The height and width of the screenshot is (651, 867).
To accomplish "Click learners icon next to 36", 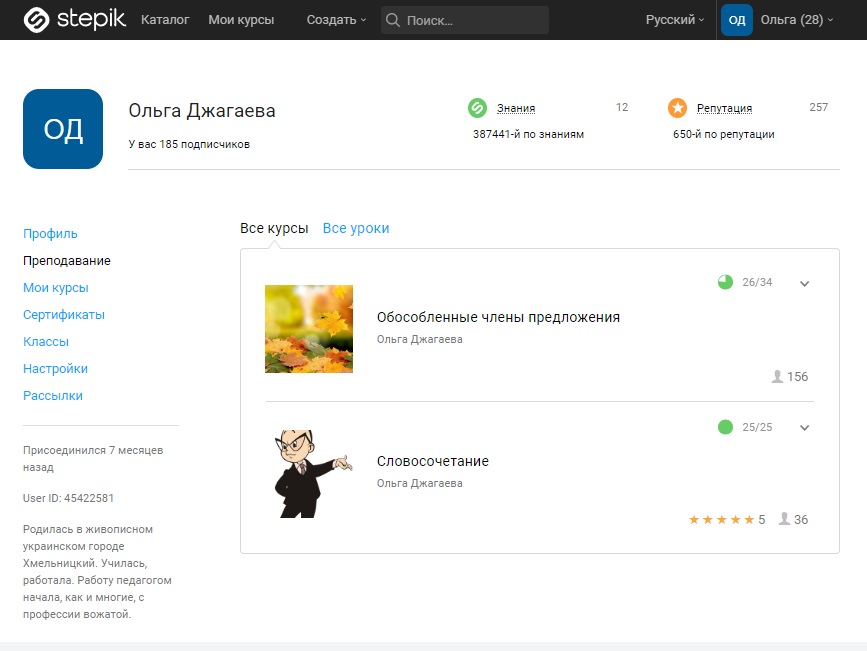I will 785,519.
